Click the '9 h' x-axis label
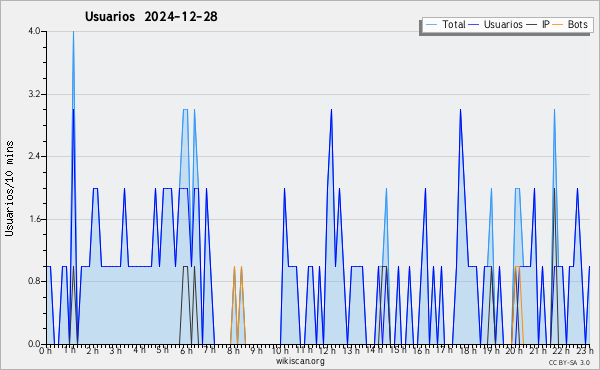Viewport: 600px width, 370px height. [256, 350]
